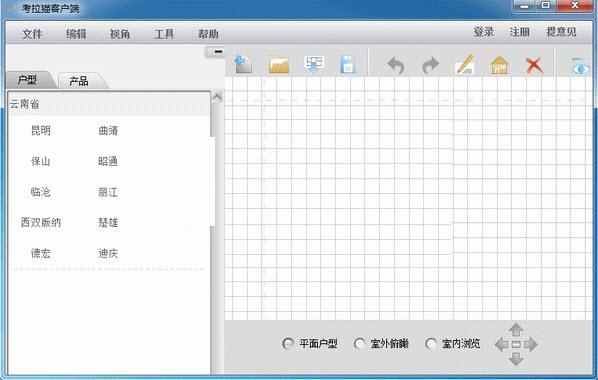The width and height of the screenshot is (598, 380).
Task: Pan view up with the up arrow
Action: pyautogui.click(x=516, y=330)
